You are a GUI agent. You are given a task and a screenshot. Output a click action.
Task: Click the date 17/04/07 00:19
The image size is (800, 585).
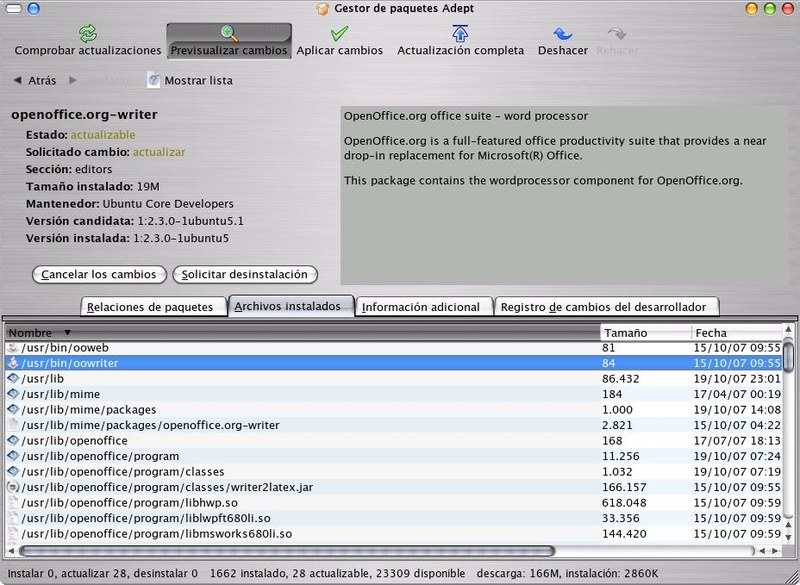tap(737, 394)
